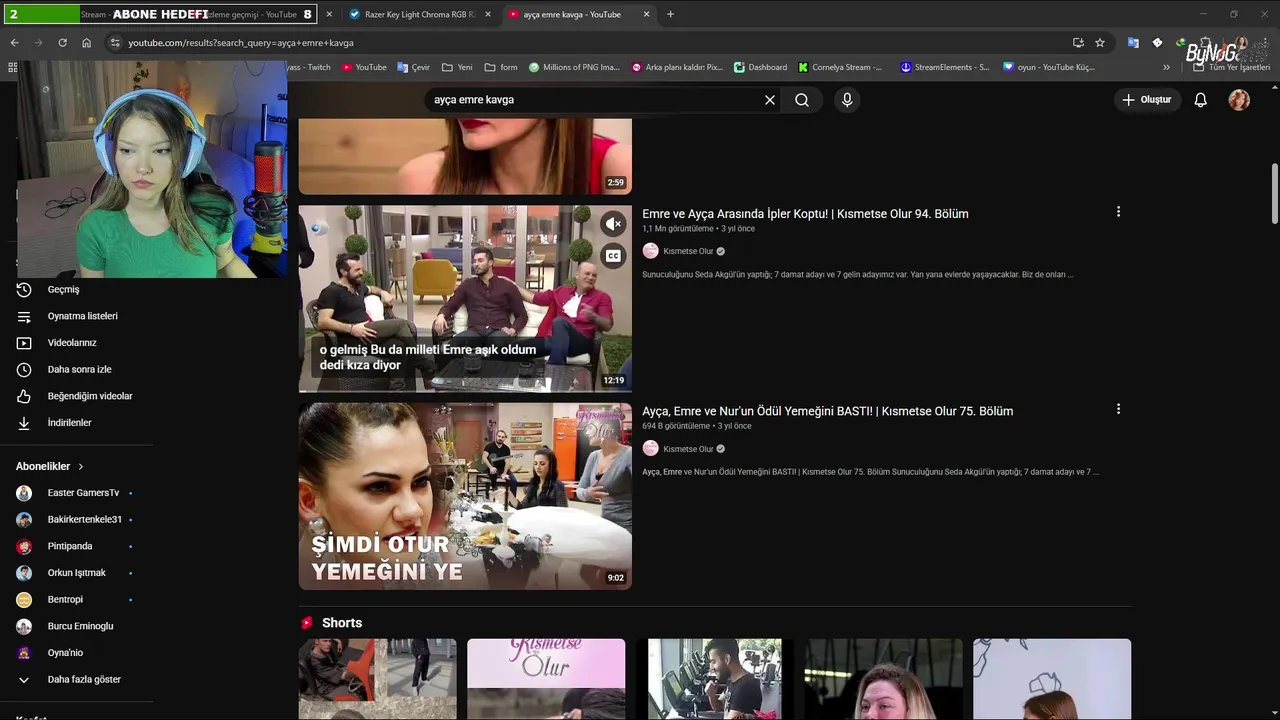
Task: Go to browser home page
Action: pyautogui.click(x=87, y=43)
